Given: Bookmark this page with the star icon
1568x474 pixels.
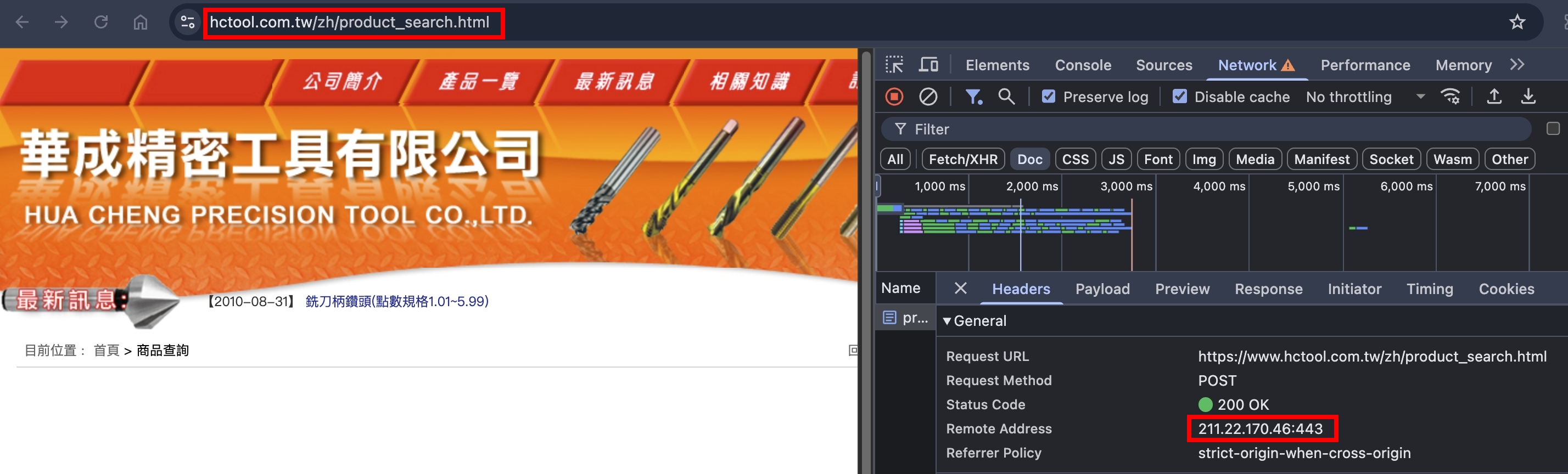Looking at the screenshot, I should point(1517,22).
